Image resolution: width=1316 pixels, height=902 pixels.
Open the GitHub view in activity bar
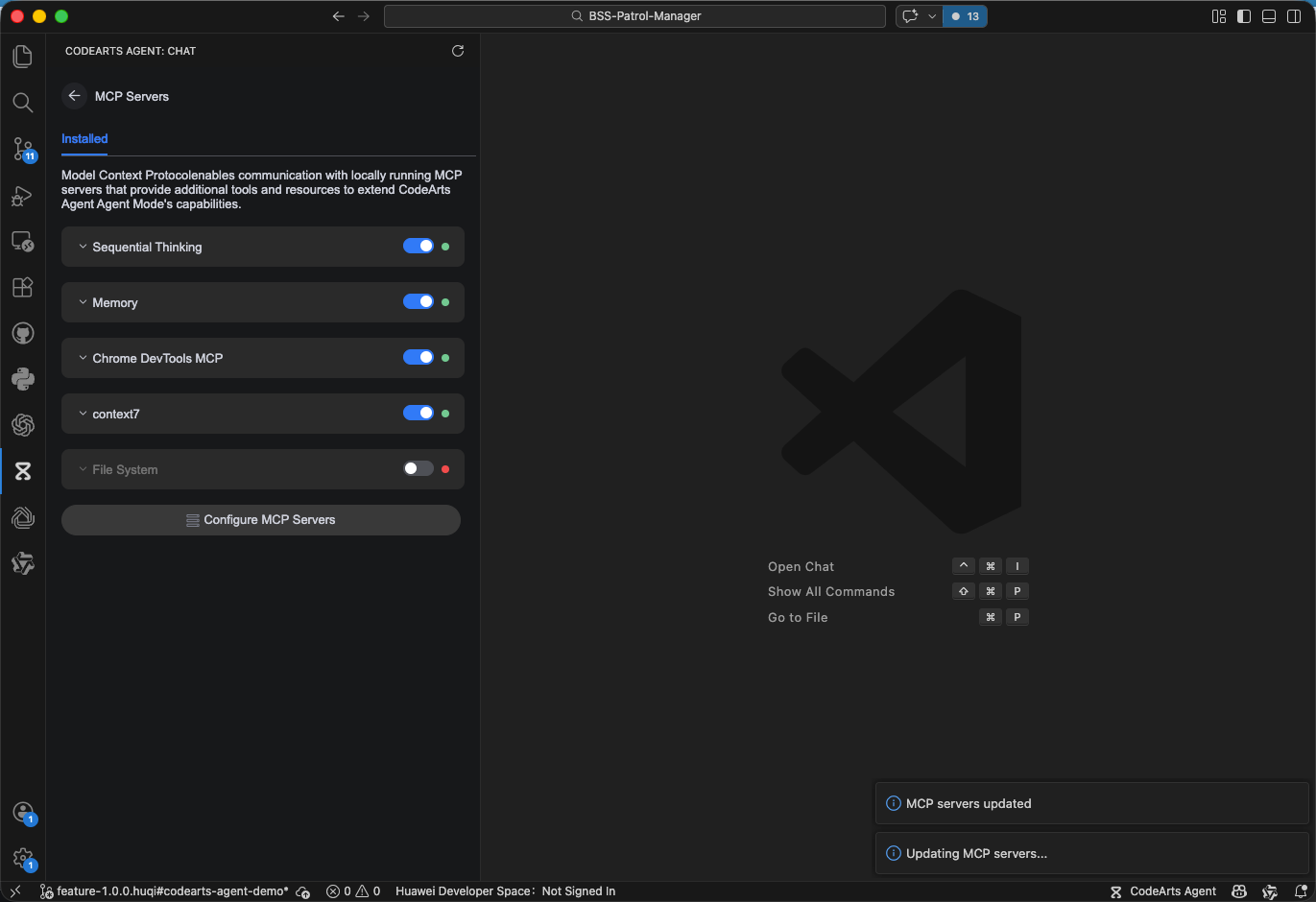coord(23,333)
